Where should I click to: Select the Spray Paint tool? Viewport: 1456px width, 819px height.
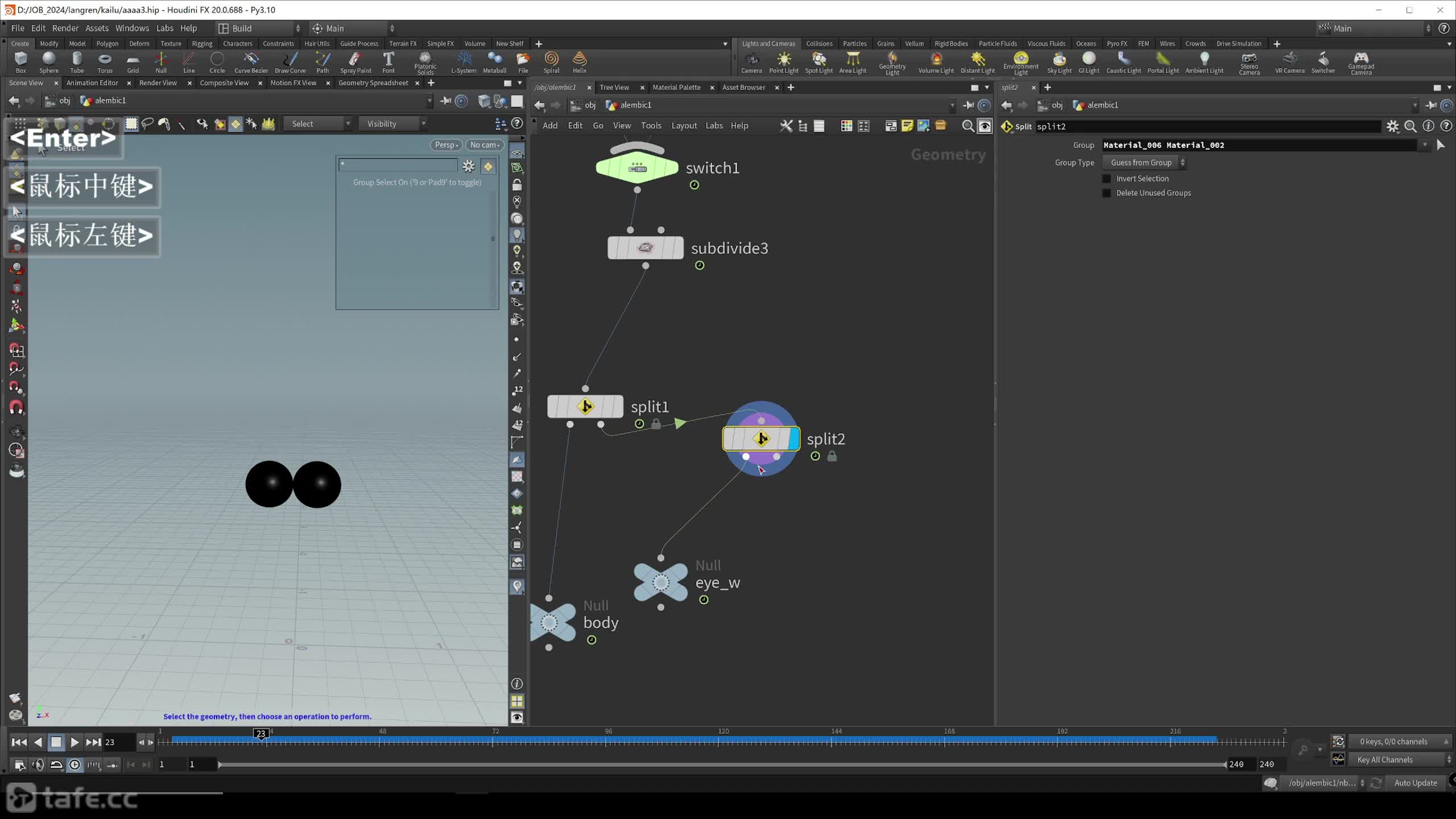click(x=355, y=63)
